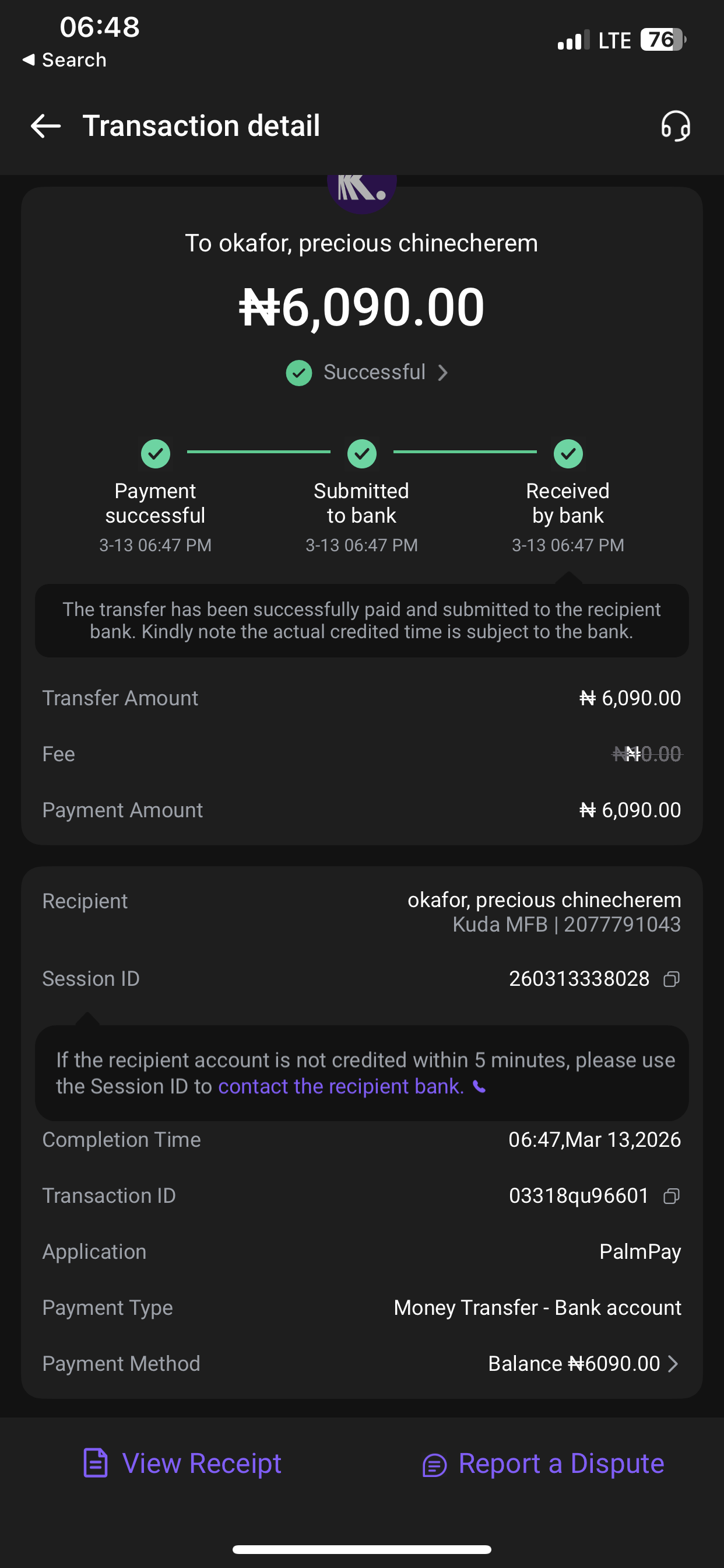Tap Report a Dispute button
Screen dimensions: 724x1568
560,1464
